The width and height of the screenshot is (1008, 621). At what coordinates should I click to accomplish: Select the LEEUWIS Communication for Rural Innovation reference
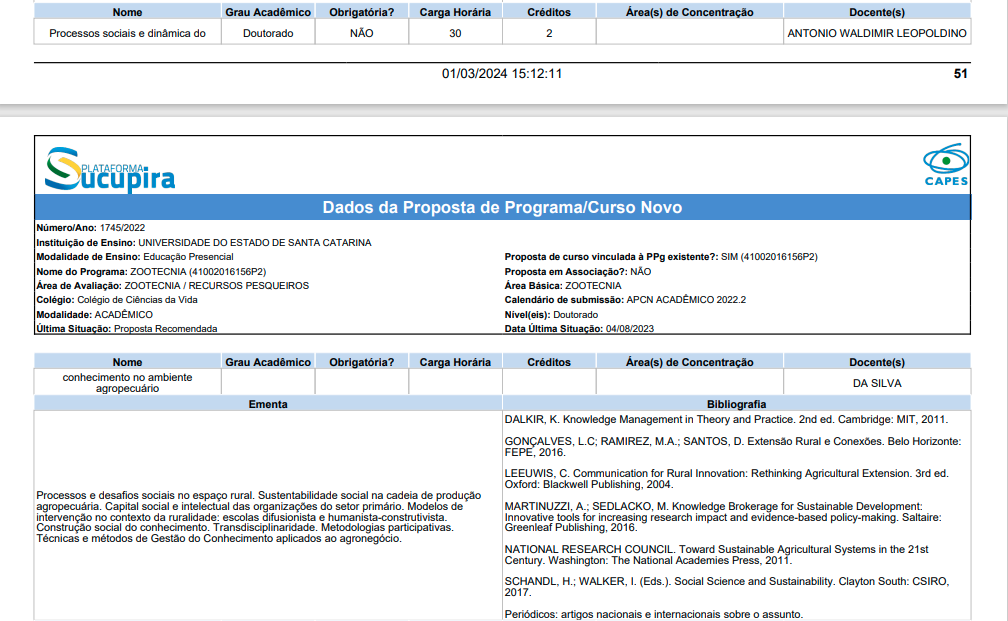726,478
